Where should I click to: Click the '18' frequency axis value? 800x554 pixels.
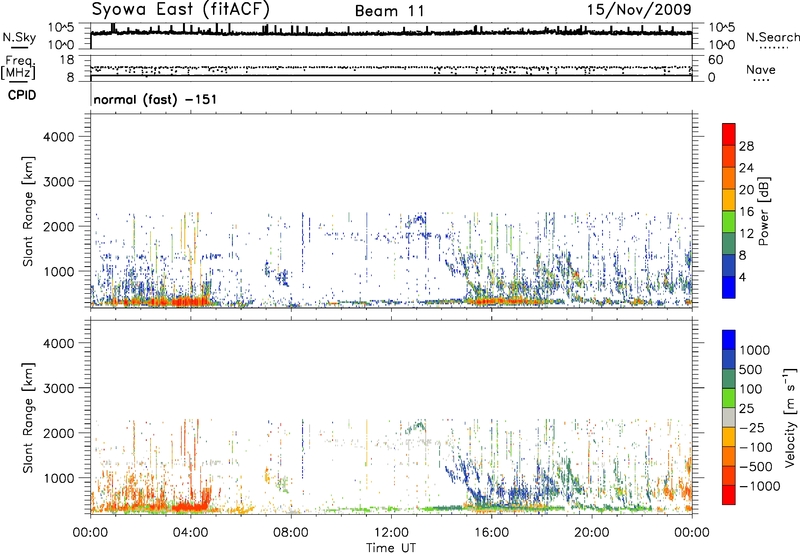[x=66, y=60]
